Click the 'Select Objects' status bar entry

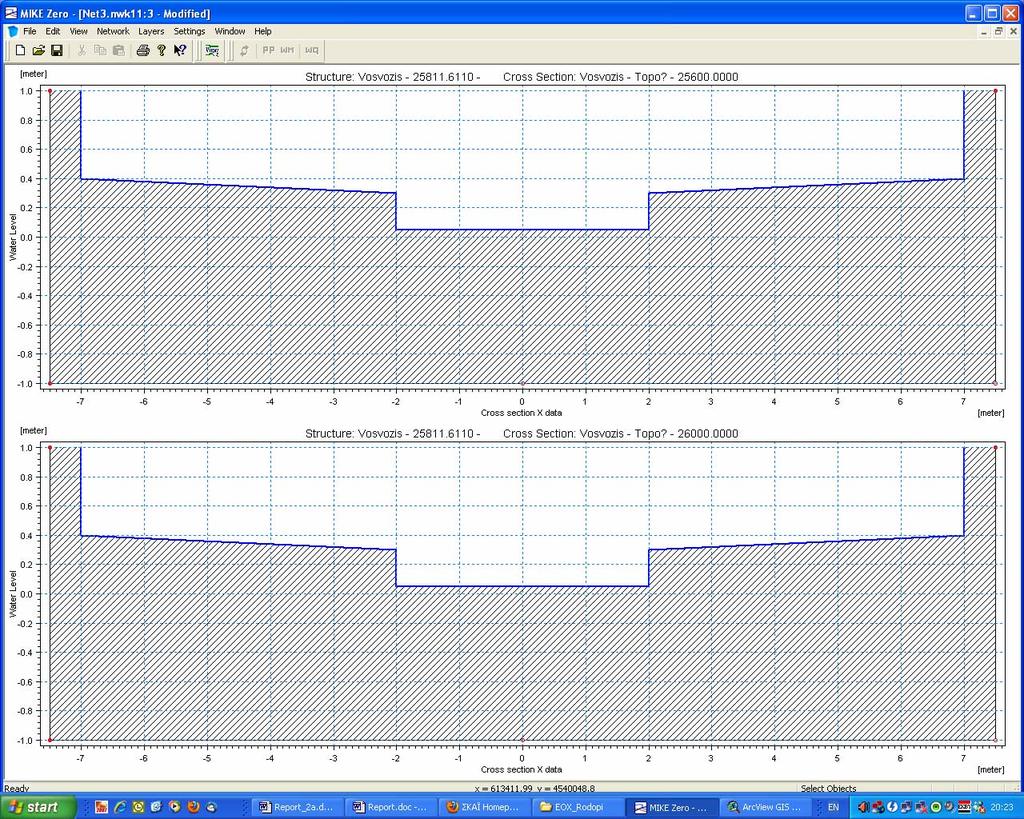828,788
